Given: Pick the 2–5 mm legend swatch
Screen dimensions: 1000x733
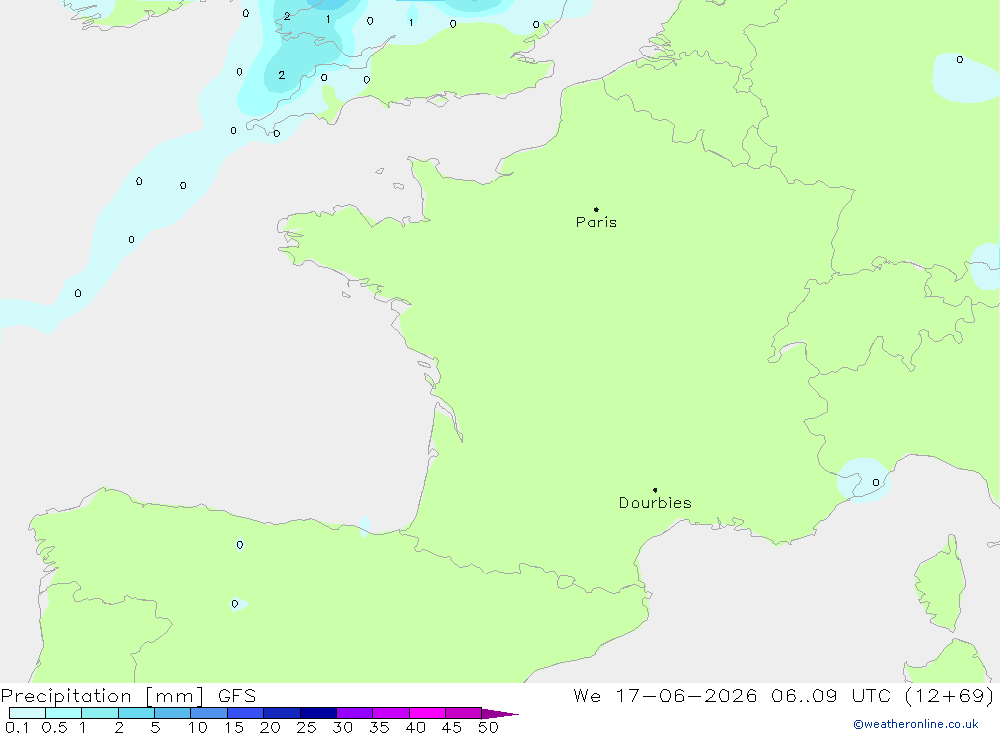Looking at the screenshot, I should pos(136,713).
